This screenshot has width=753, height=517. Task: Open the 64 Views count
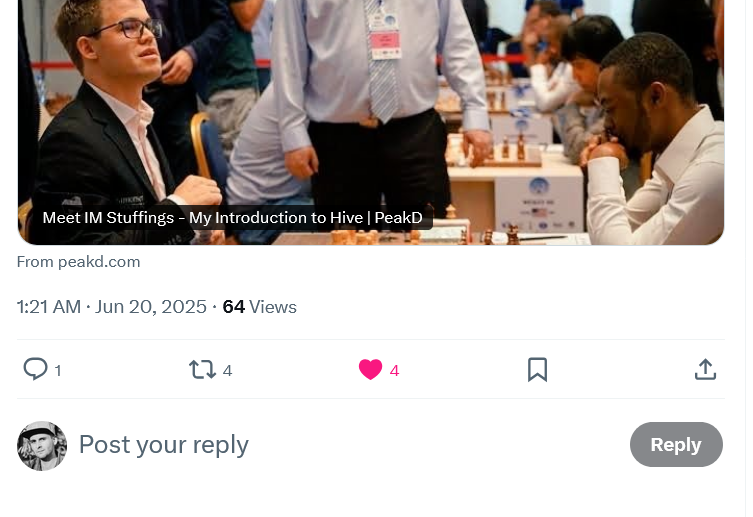tap(259, 307)
